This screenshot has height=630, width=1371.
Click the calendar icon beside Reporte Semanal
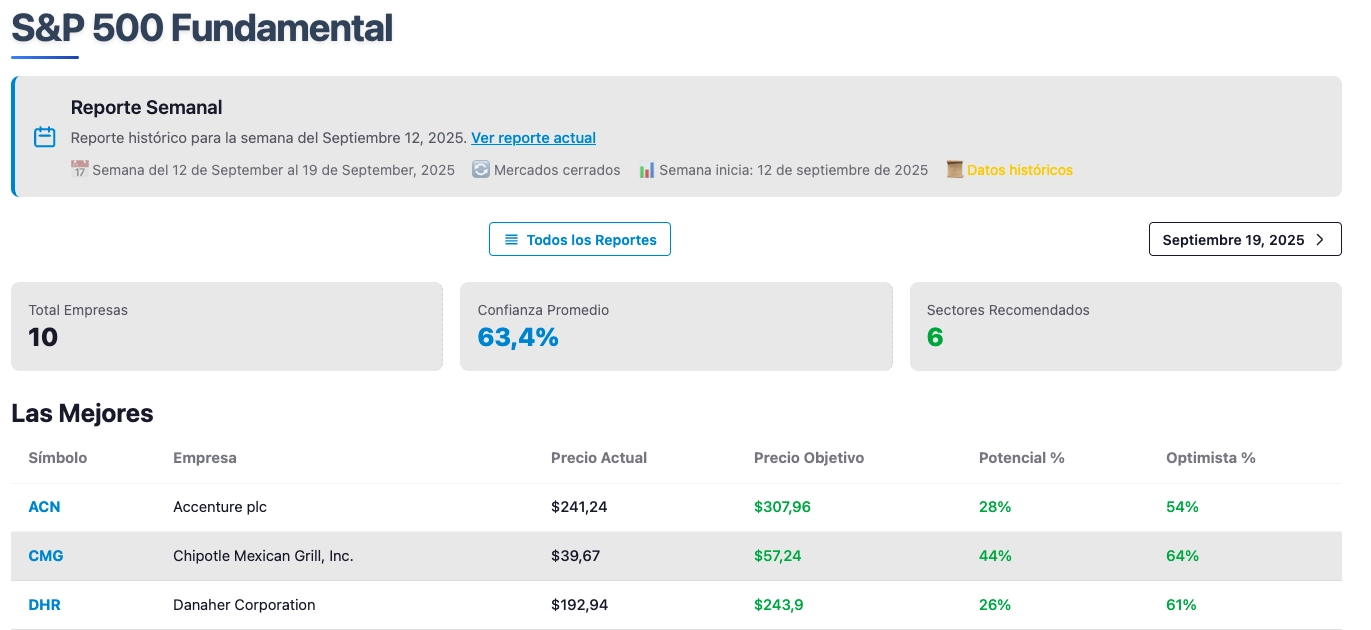(45, 137)
